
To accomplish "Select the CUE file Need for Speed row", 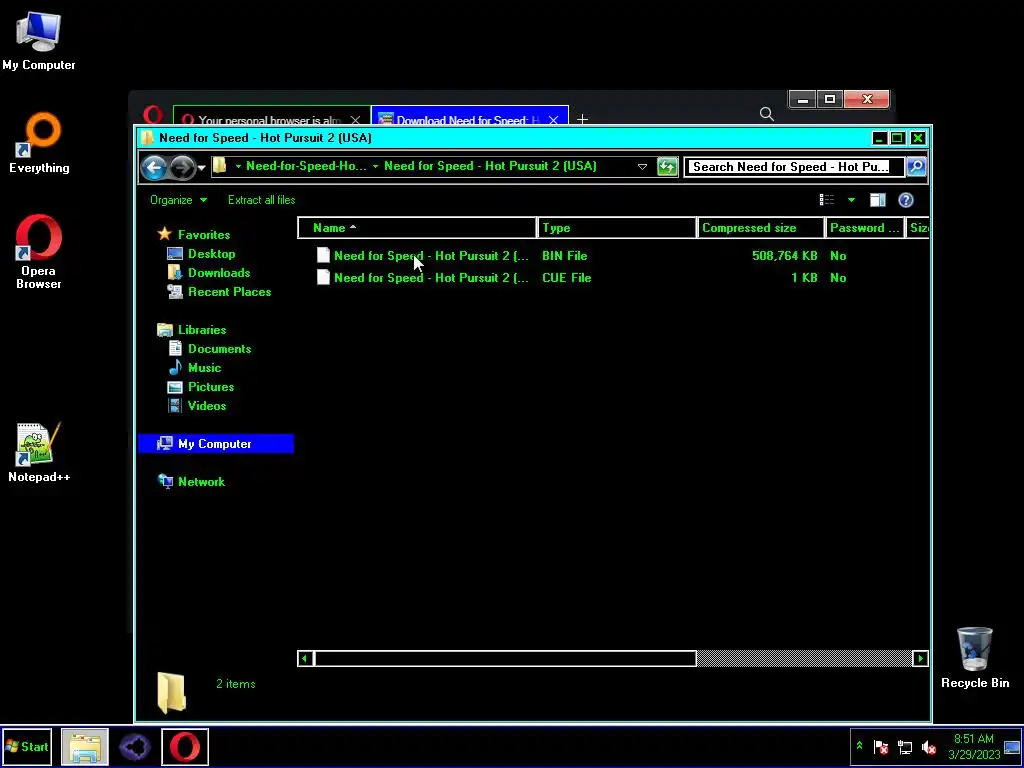I will click(x=581, y=278).
